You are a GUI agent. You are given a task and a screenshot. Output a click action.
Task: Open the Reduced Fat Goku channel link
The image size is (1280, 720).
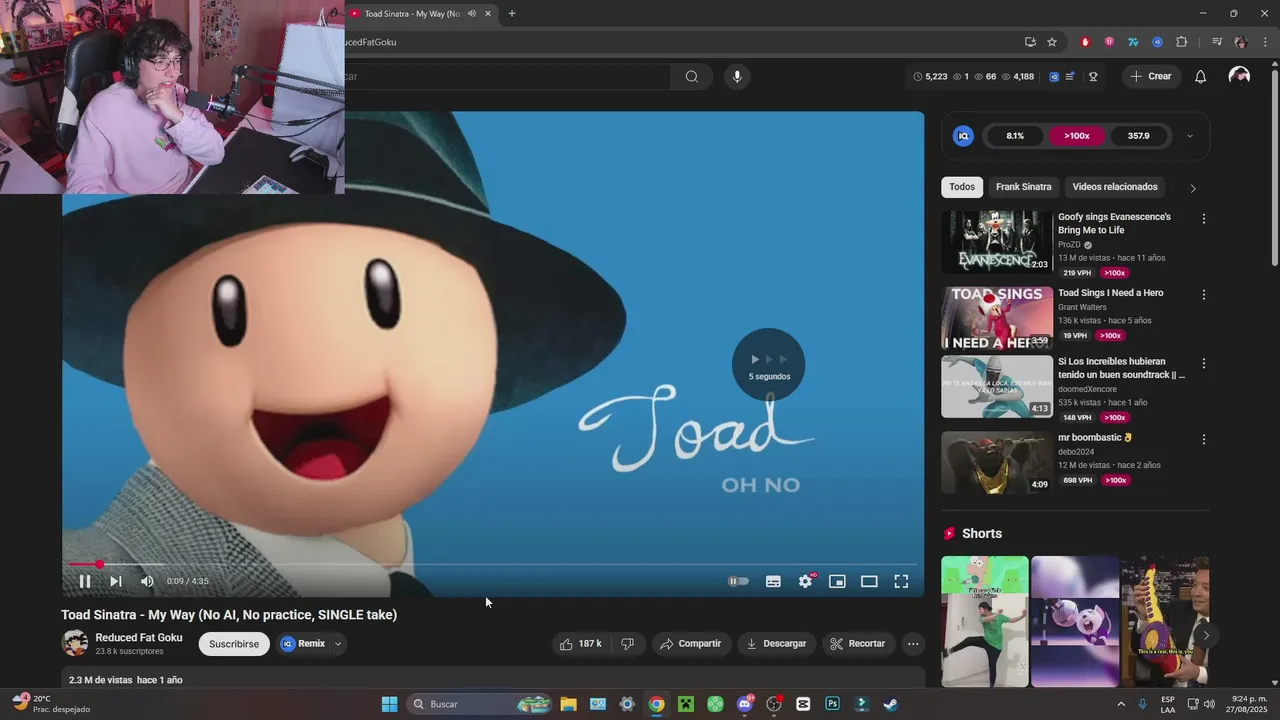point(139,637)
